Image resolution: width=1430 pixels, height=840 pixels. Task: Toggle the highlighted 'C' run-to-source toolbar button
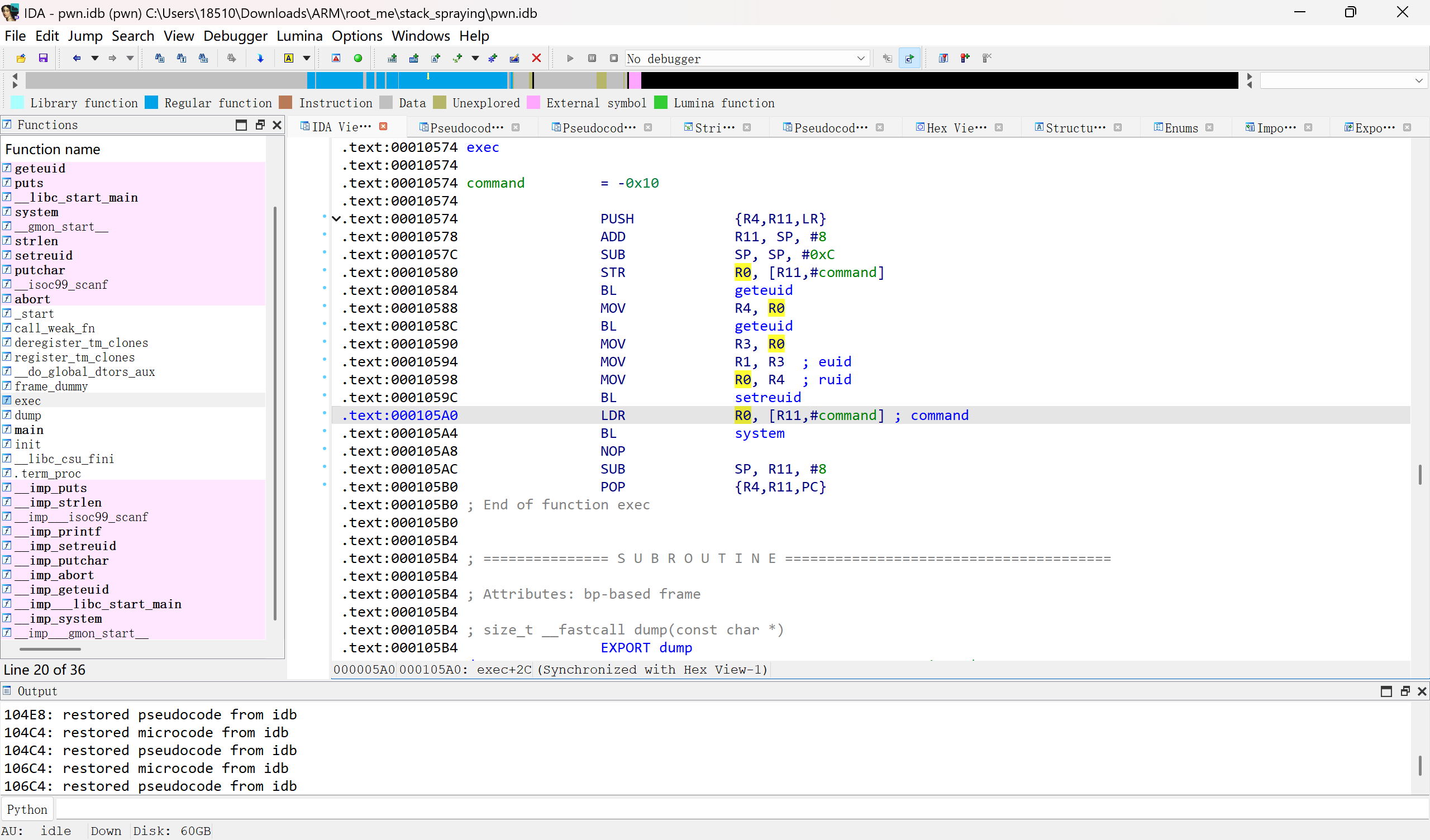point(909,58)
